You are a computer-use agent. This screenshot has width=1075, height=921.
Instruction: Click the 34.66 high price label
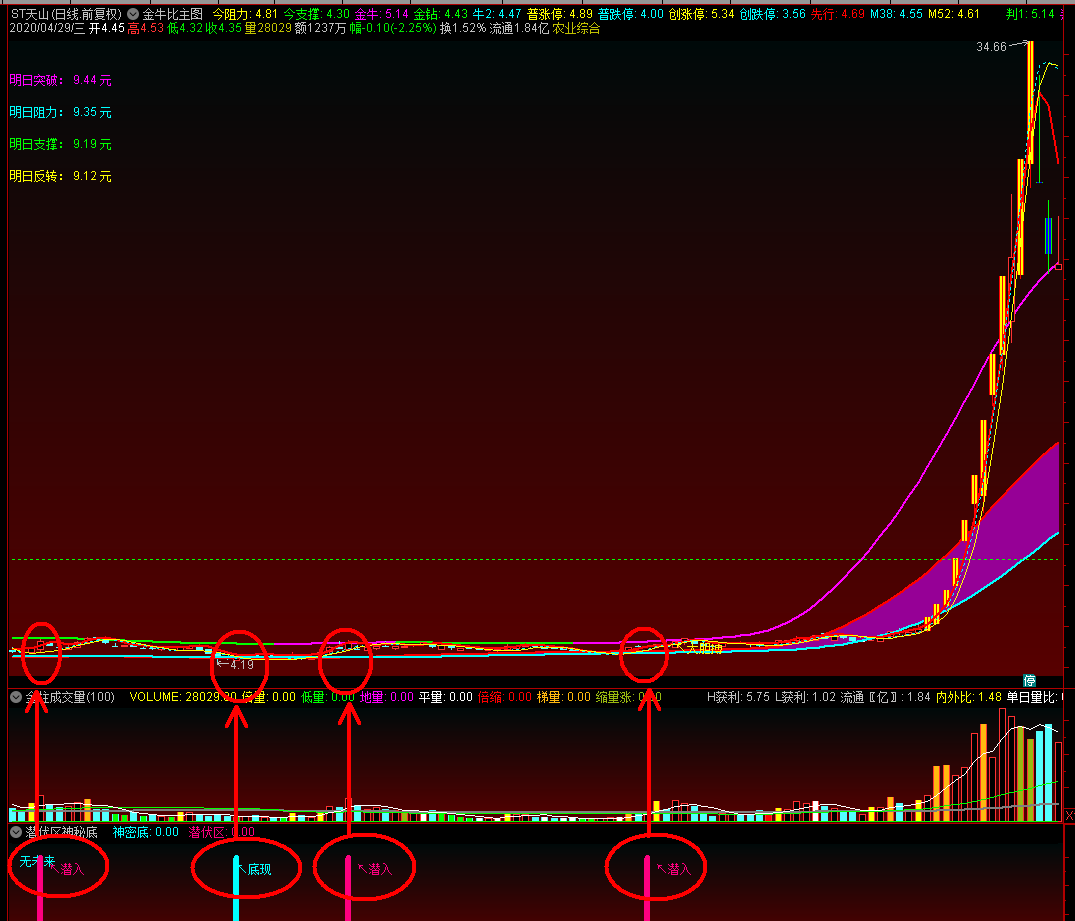pos(991,47)
